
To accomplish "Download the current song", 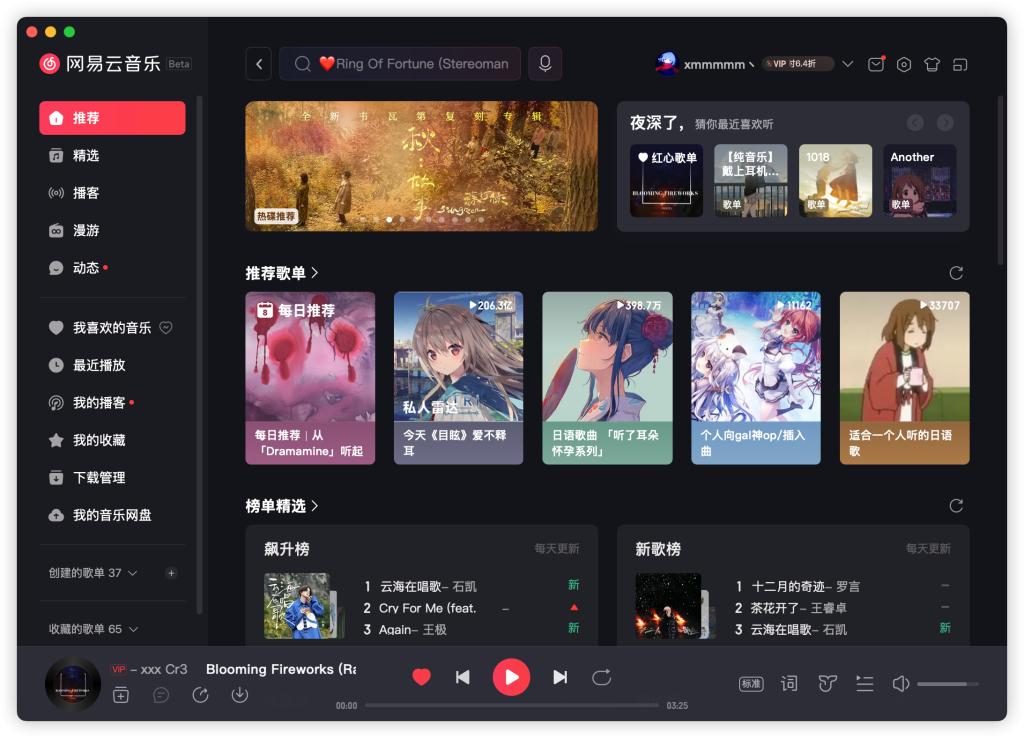I will pos(239,695).
